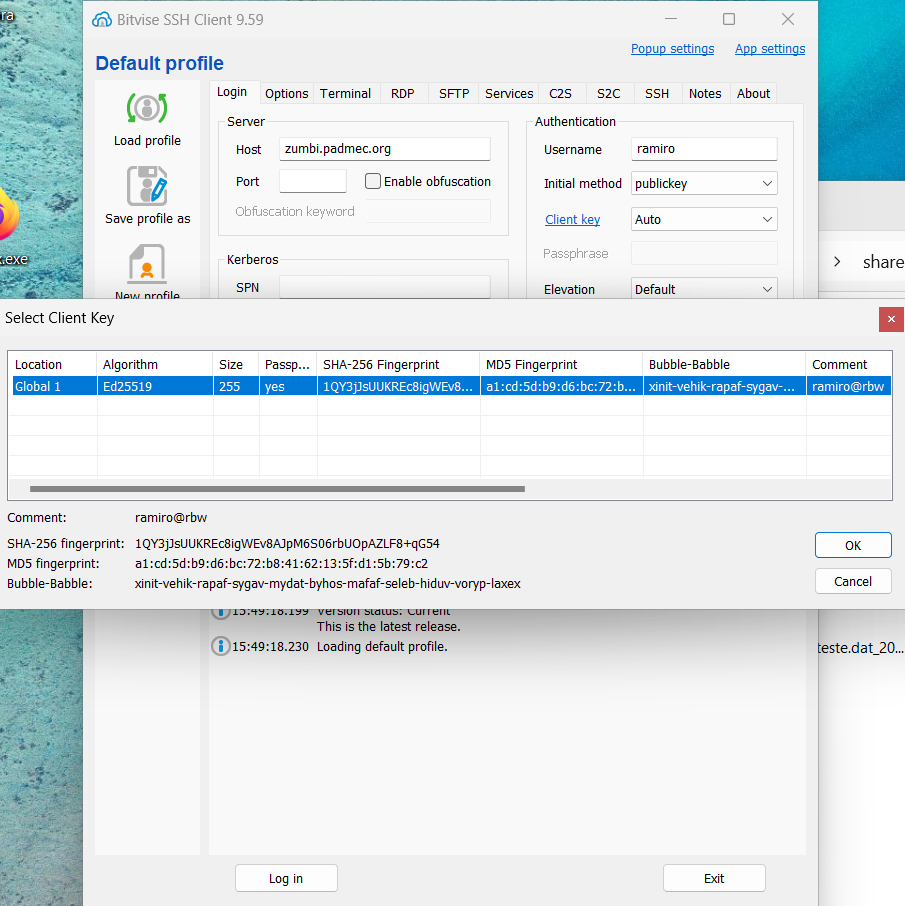Open the Notes tab
The width and height of the screenshot is (905, 906).
click(x=705, y=94)
